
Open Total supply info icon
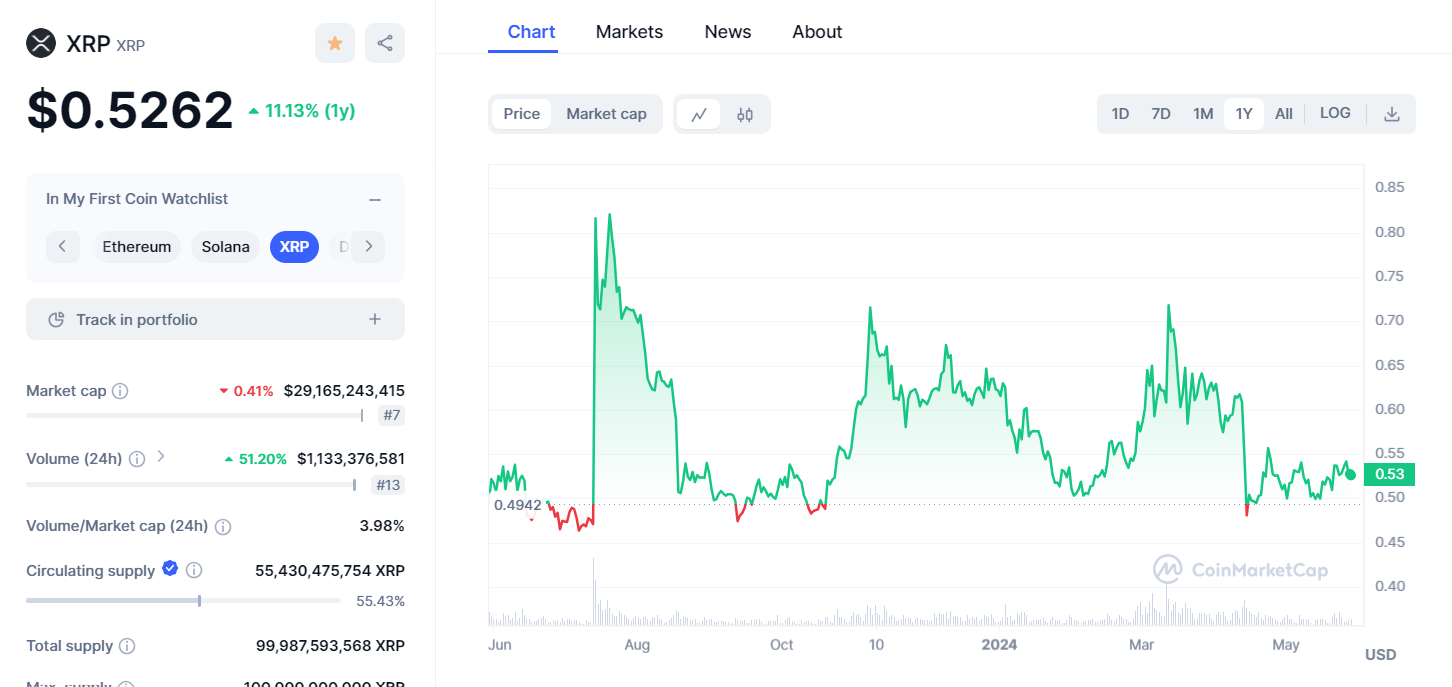(x=127, y=647)
